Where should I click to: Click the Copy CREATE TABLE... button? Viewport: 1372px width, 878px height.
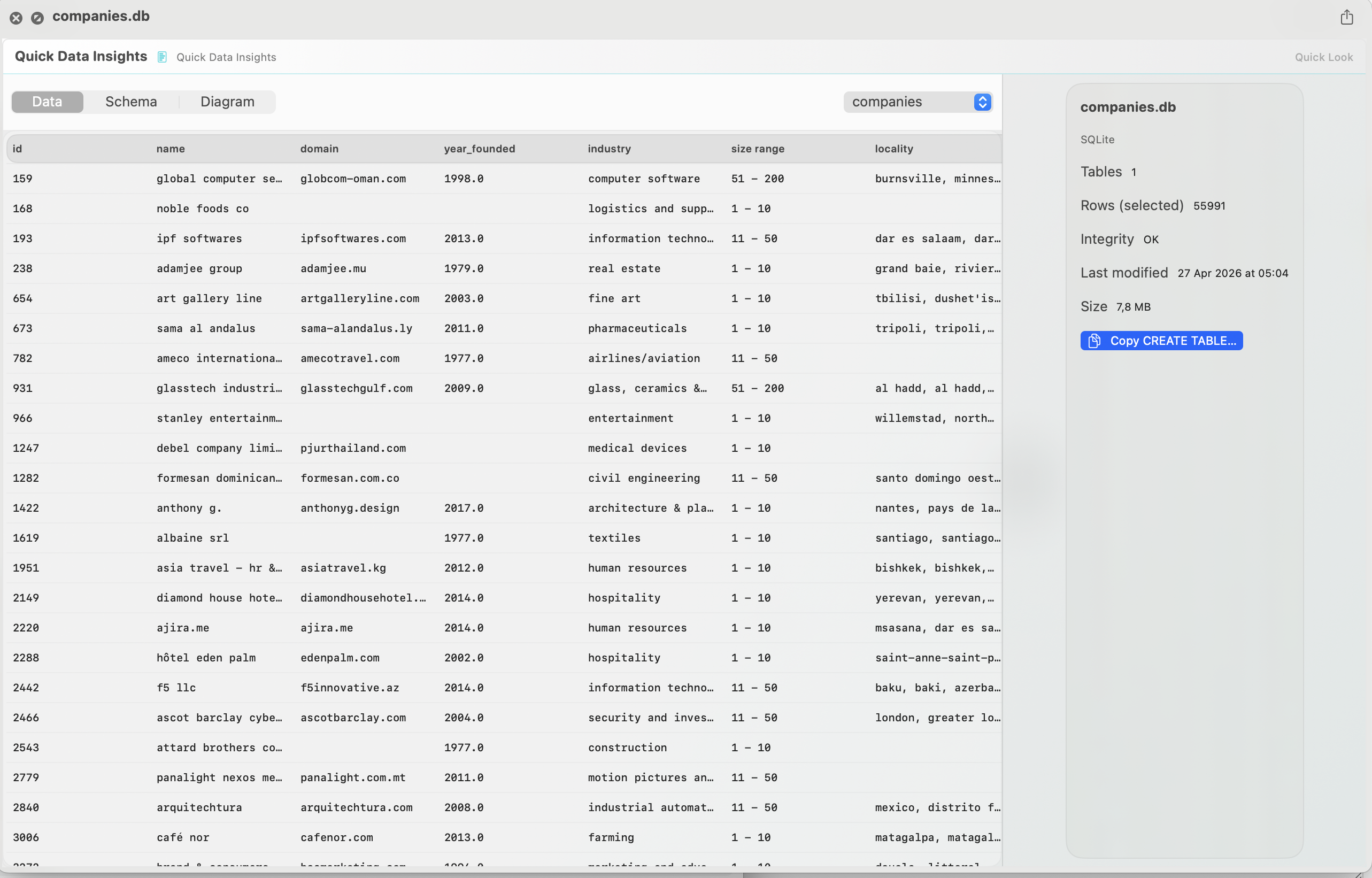tap(1161, 341)
